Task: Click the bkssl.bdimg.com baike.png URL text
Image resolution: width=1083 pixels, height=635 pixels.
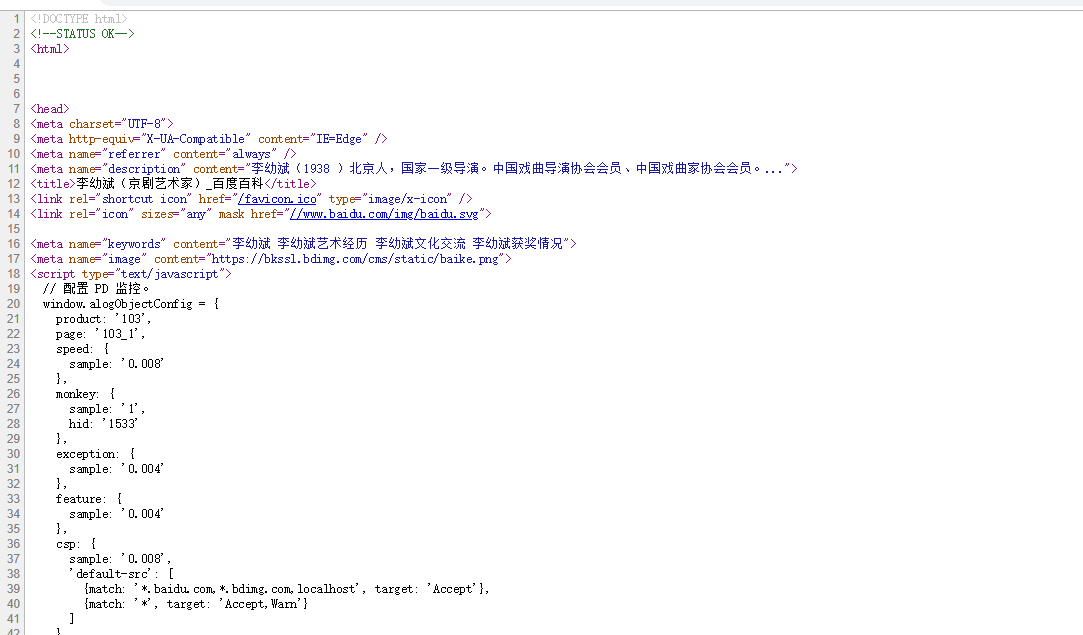Action: (355, 259)
